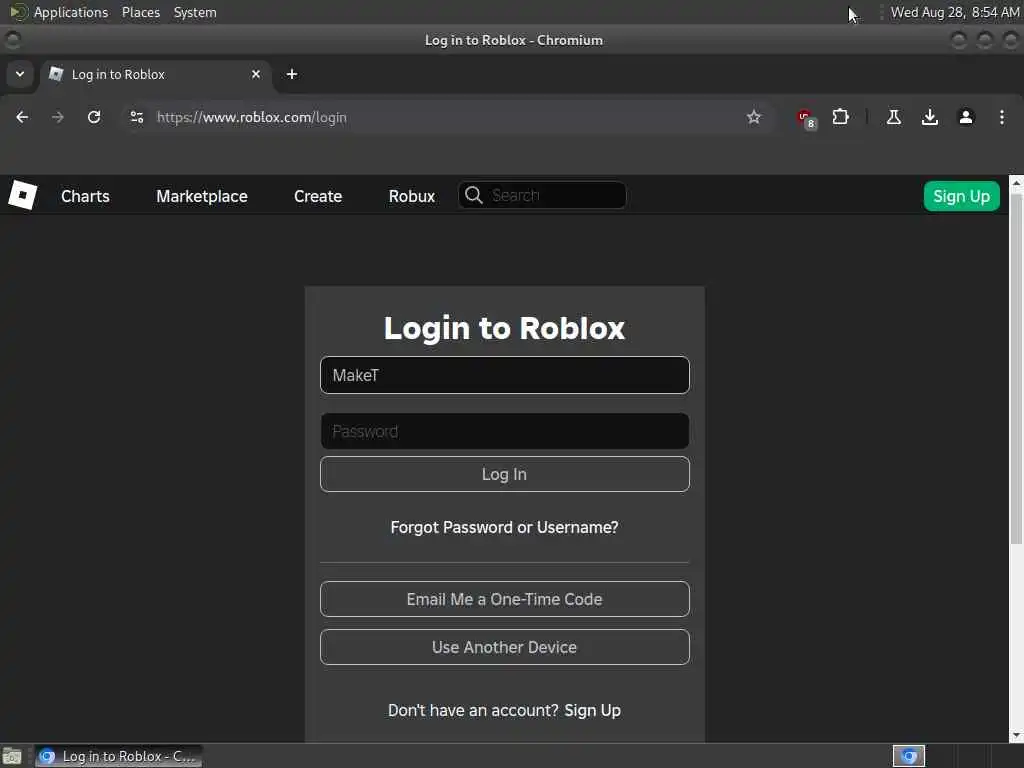Open the Chromium three-dot menu
The width and height of the screenshot is (1024, 768).
[x=1002, y=117]
